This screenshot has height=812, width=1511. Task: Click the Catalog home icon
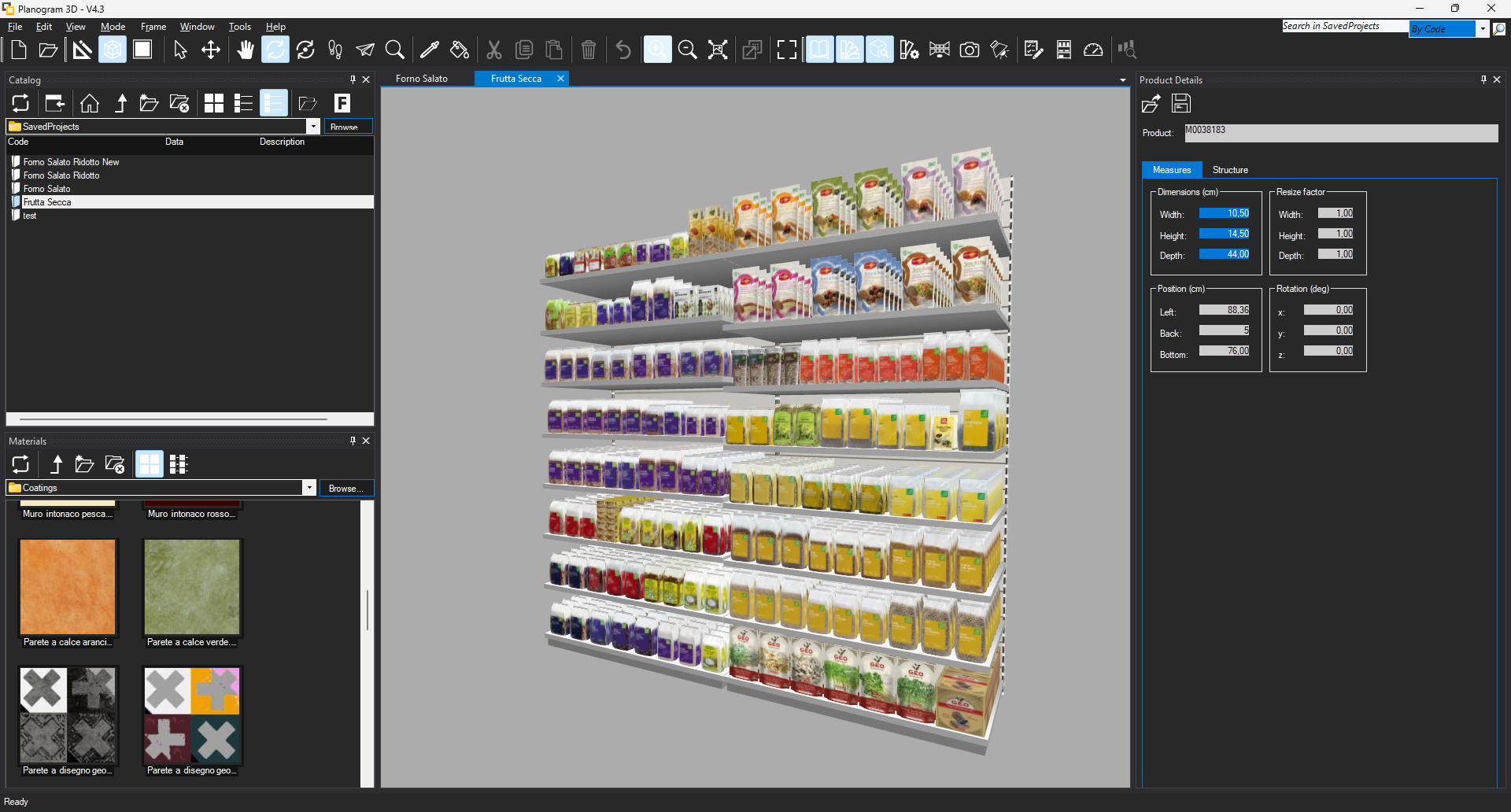(90, 103)
